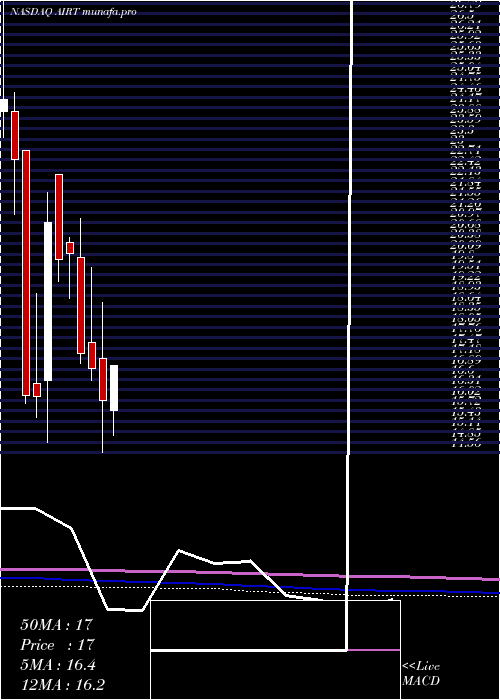Click the <<Live MACD label
Image resolution: width=500 pixels, height=700 pixels.
tap(421, 674)
